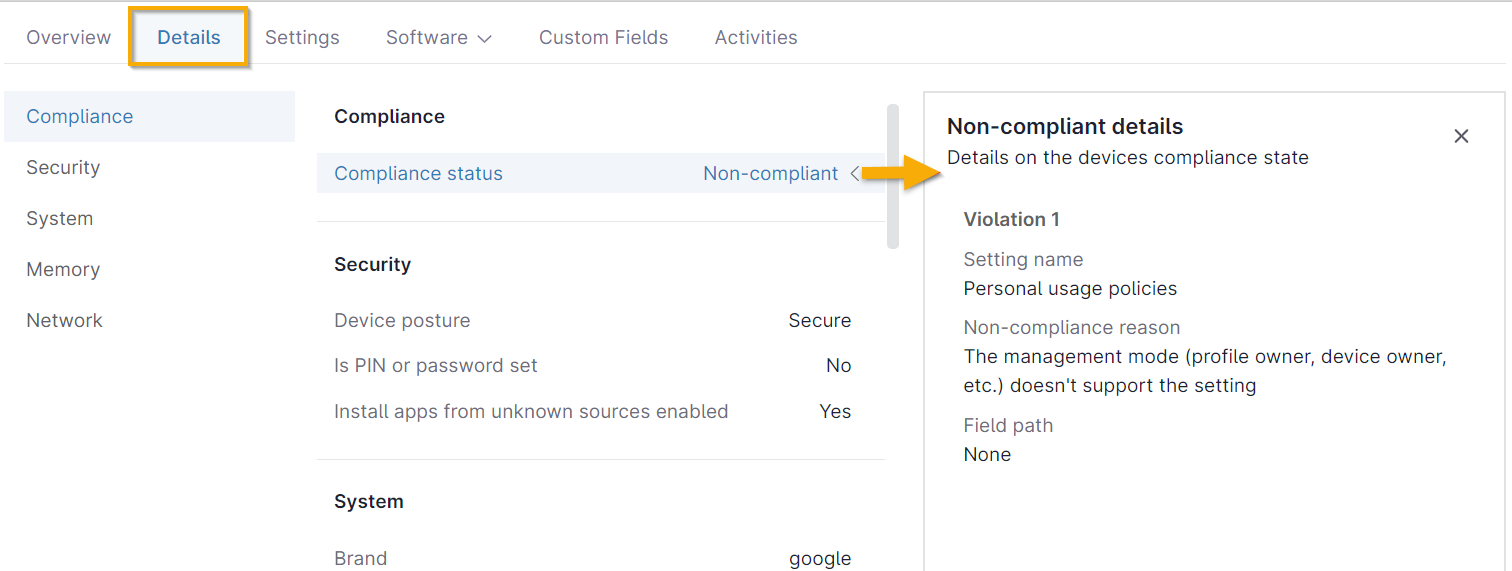Image resolution: width=1512 pixels, height=571 pixels.
Task: Expand the Software tab dropdown arrow
Action: coord(485,38)
